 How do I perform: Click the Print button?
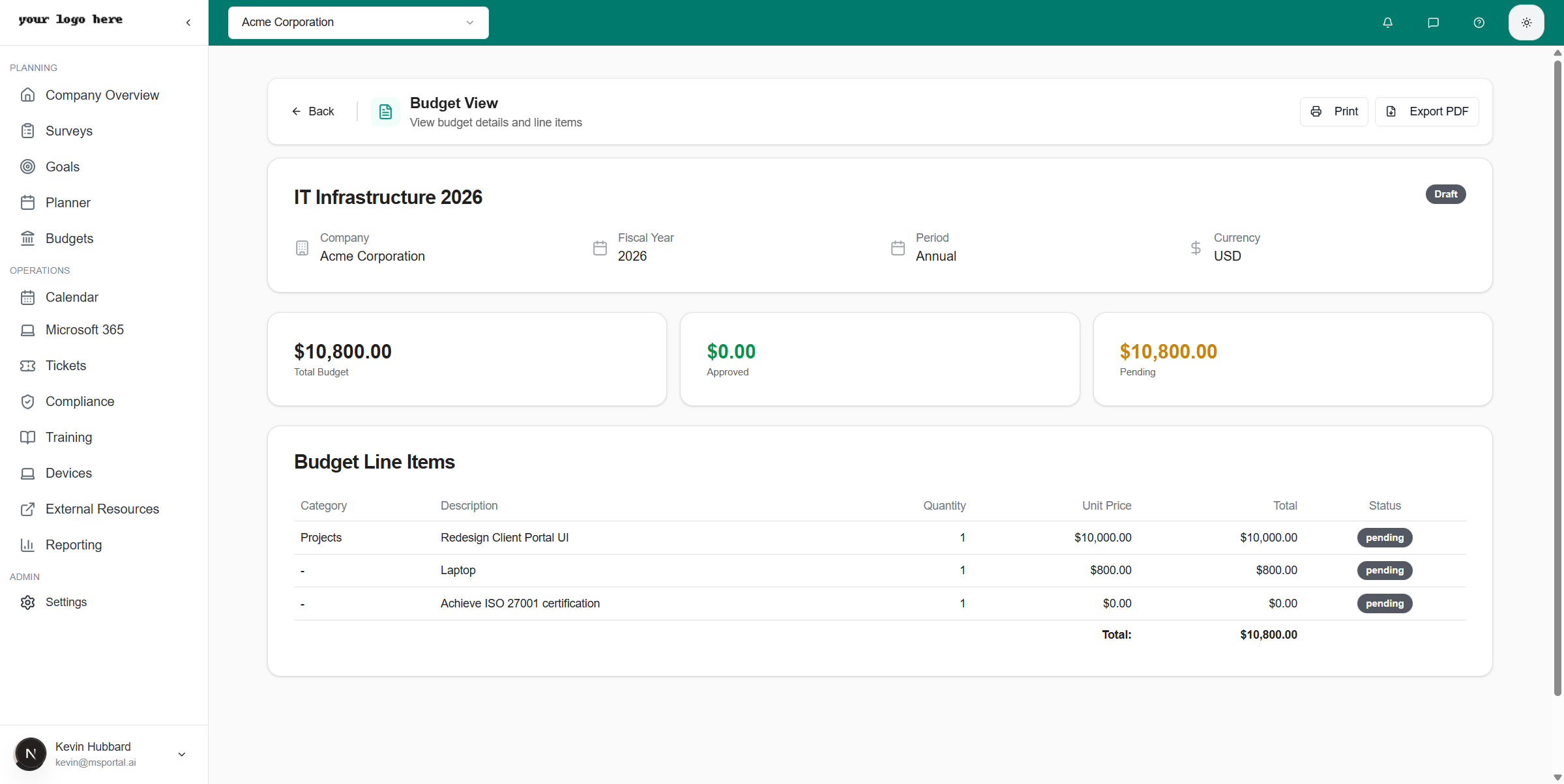[x=1334, y=111]
